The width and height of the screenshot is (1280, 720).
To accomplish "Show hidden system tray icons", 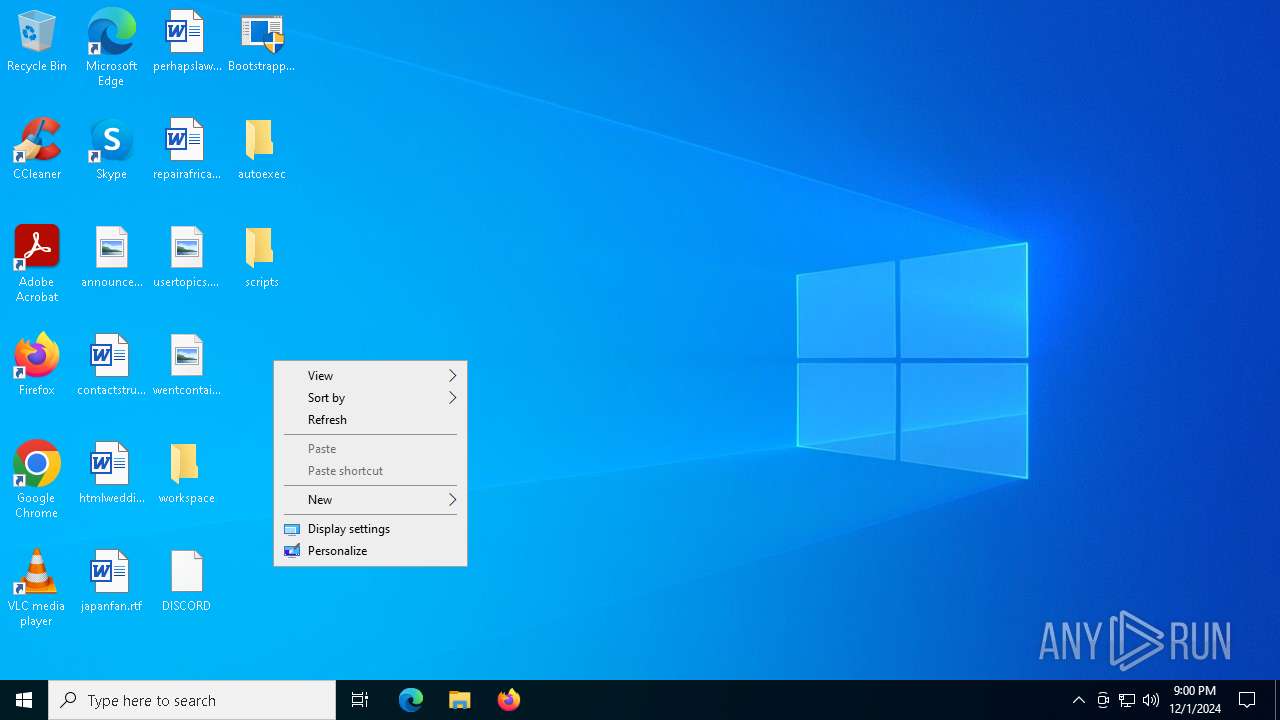I will (1079, 700).
